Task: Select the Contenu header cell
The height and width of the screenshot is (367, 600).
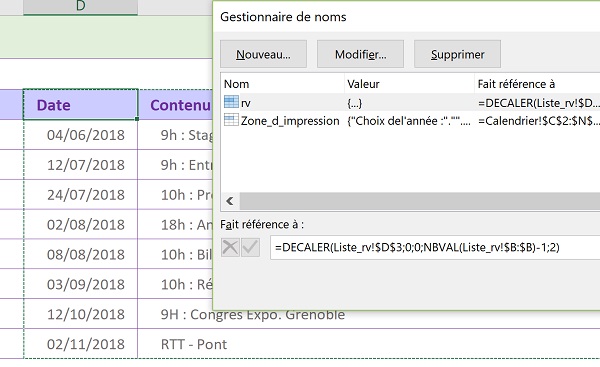Action: click(175, 105)
